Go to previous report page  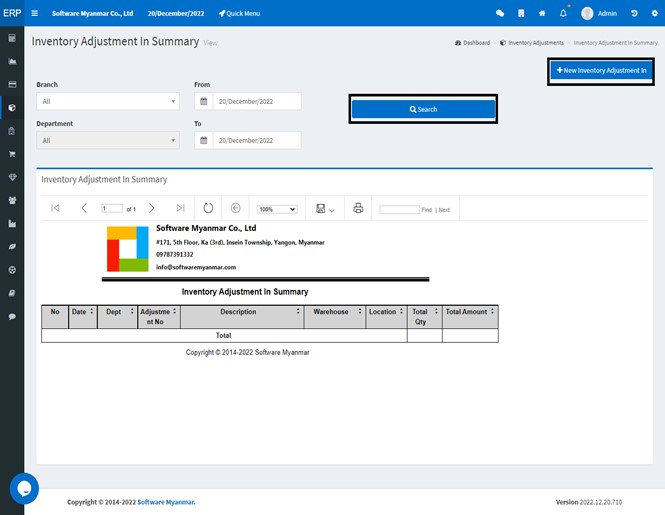click(84, 208)
